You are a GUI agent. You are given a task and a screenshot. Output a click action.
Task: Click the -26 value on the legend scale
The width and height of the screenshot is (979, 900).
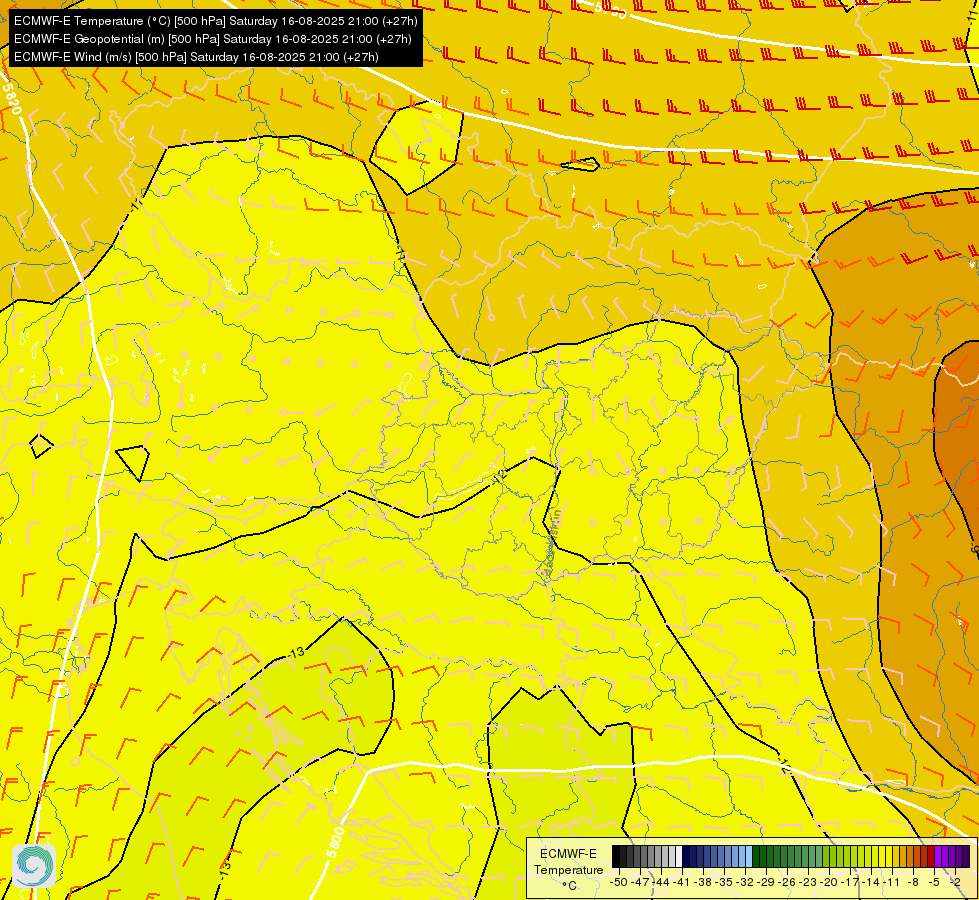(x=787, y=882)
